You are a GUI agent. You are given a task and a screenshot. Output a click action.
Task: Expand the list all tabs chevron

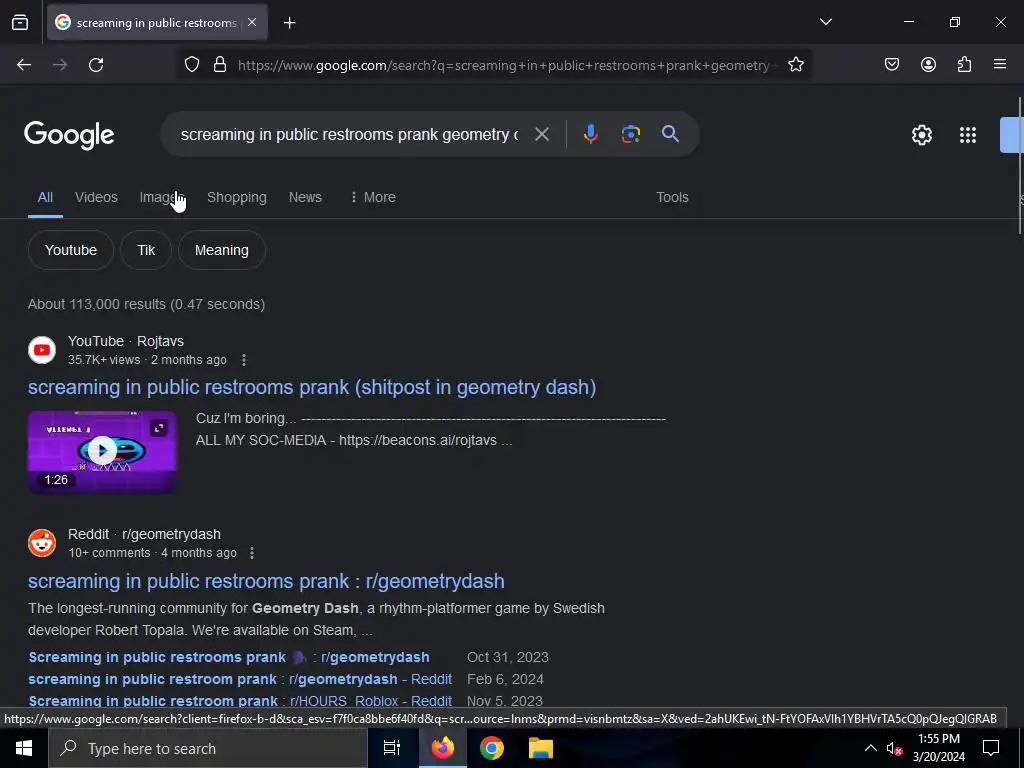[825, 22]
